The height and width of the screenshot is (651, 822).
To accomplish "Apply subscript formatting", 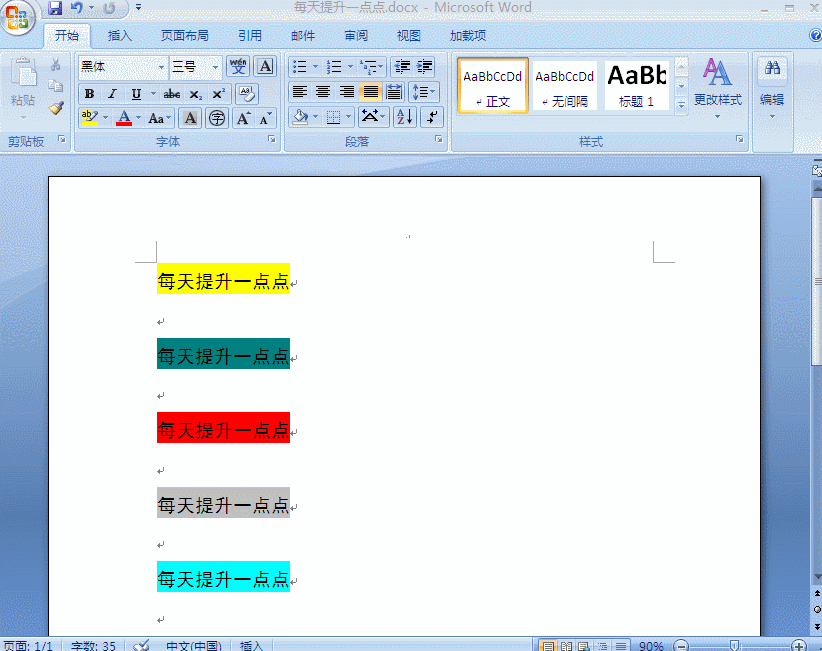I will 195,94.
